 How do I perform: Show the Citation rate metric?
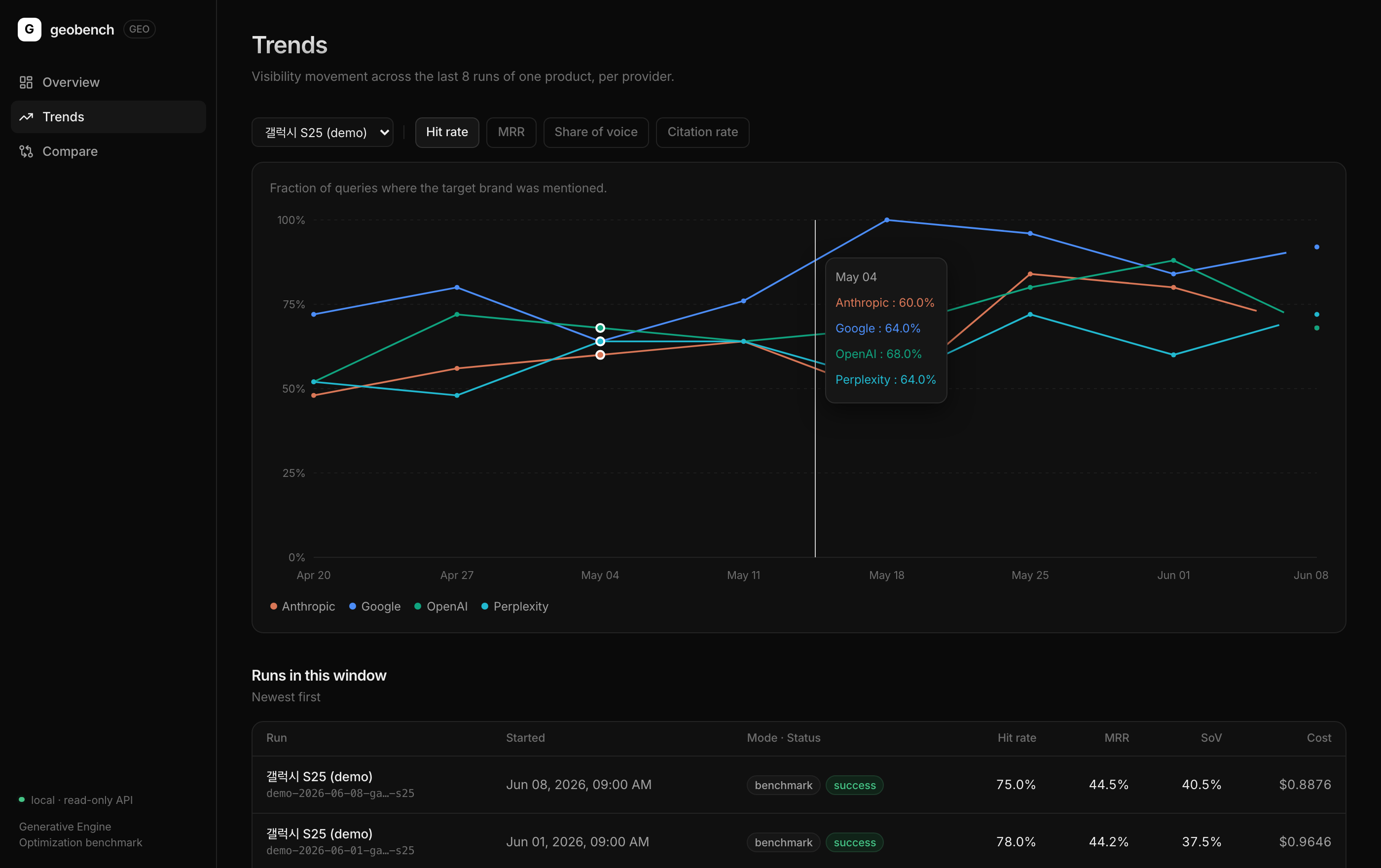point(702,133)
